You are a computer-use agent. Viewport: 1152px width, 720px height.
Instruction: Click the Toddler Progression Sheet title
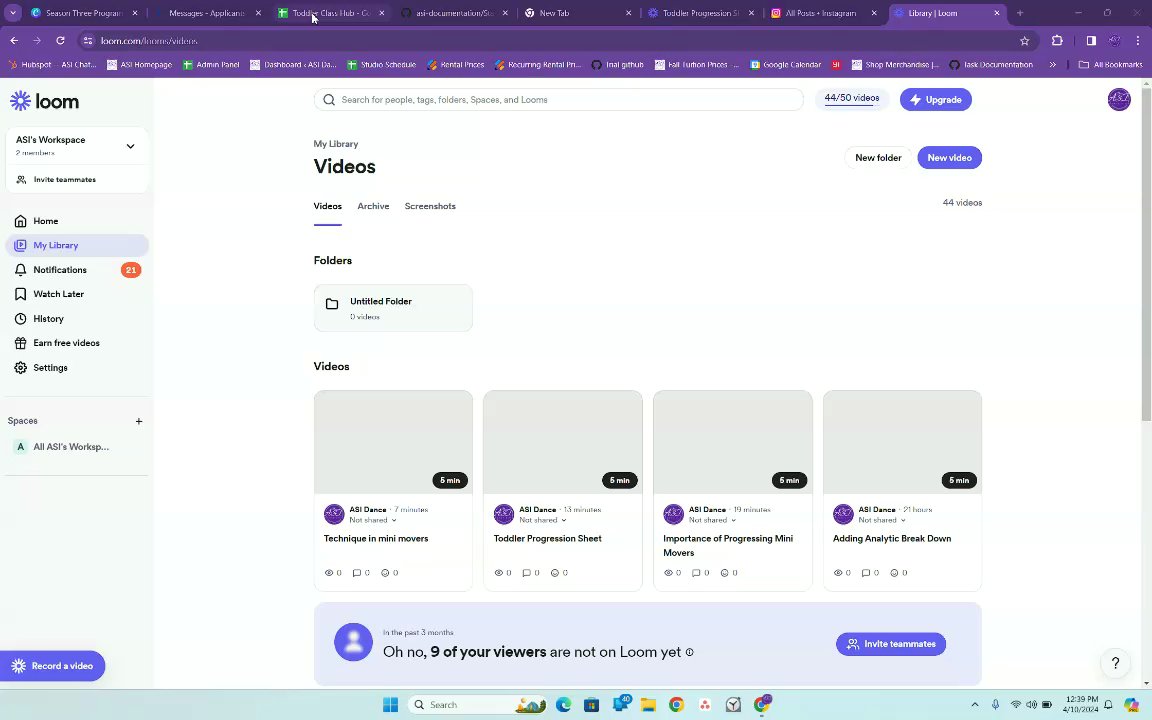pyautogui.click(x=547, y=539)
